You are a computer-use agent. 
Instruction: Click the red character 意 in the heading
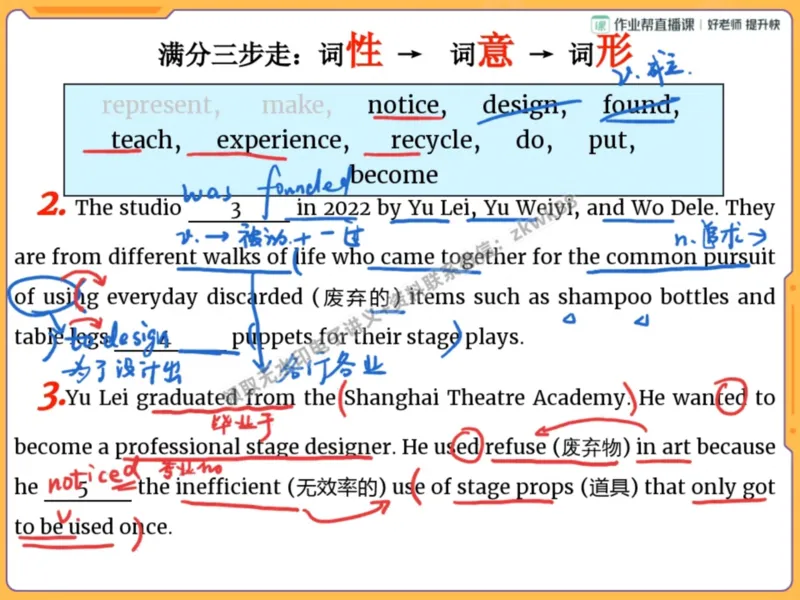pos(495,50)
